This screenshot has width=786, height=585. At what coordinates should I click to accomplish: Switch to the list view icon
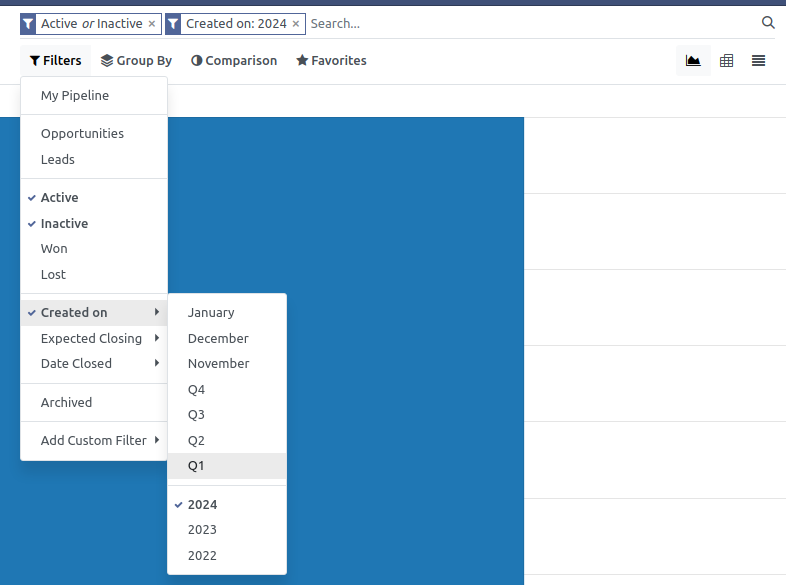pos(758,61)
